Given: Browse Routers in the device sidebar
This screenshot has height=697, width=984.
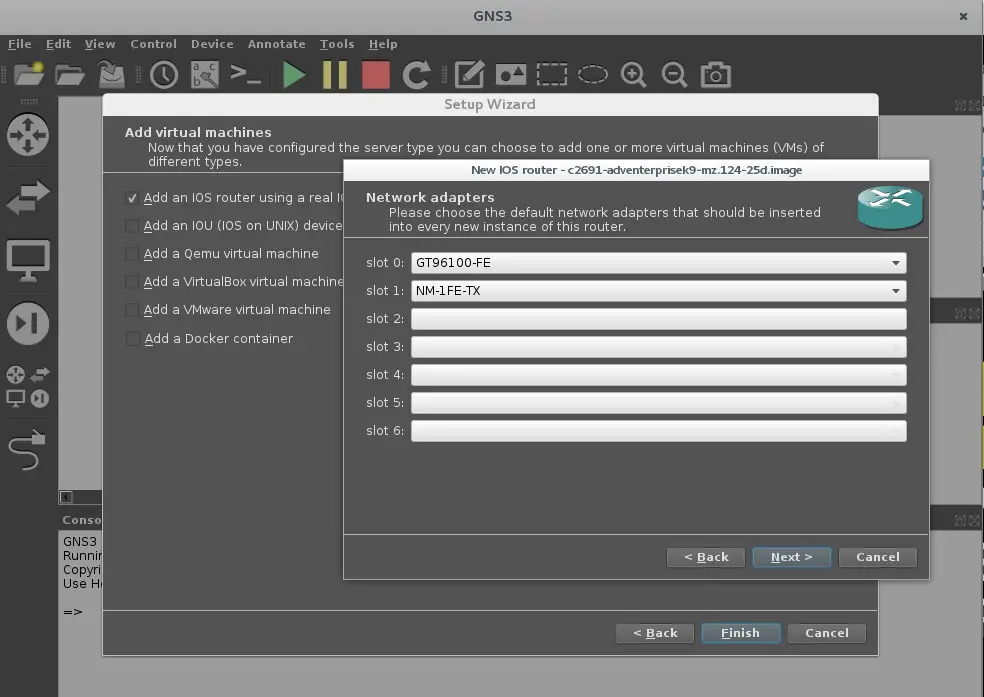Looking at the screenshot, I should coord(28,134).
